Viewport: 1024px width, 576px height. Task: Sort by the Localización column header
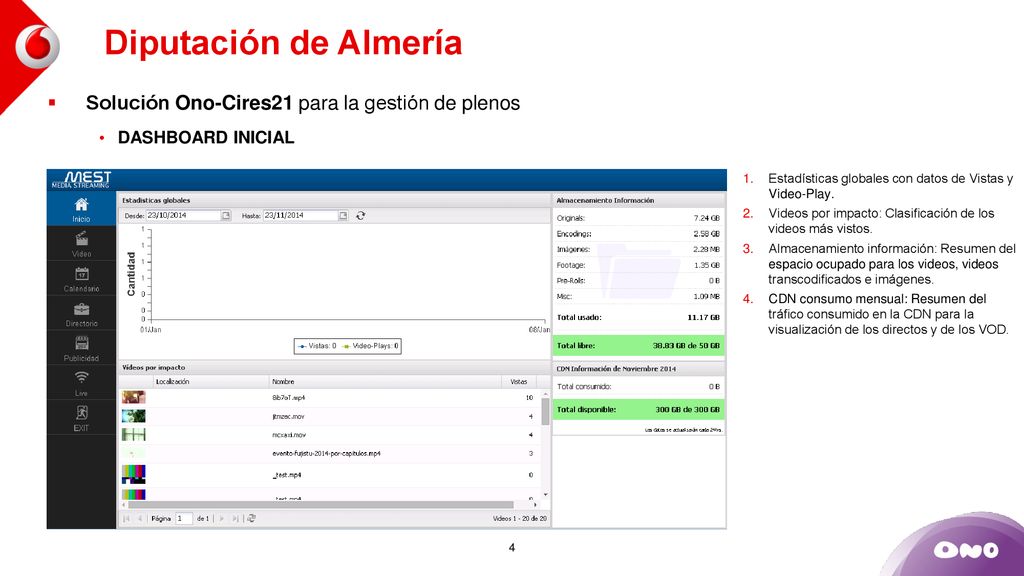tap(211, 381)
